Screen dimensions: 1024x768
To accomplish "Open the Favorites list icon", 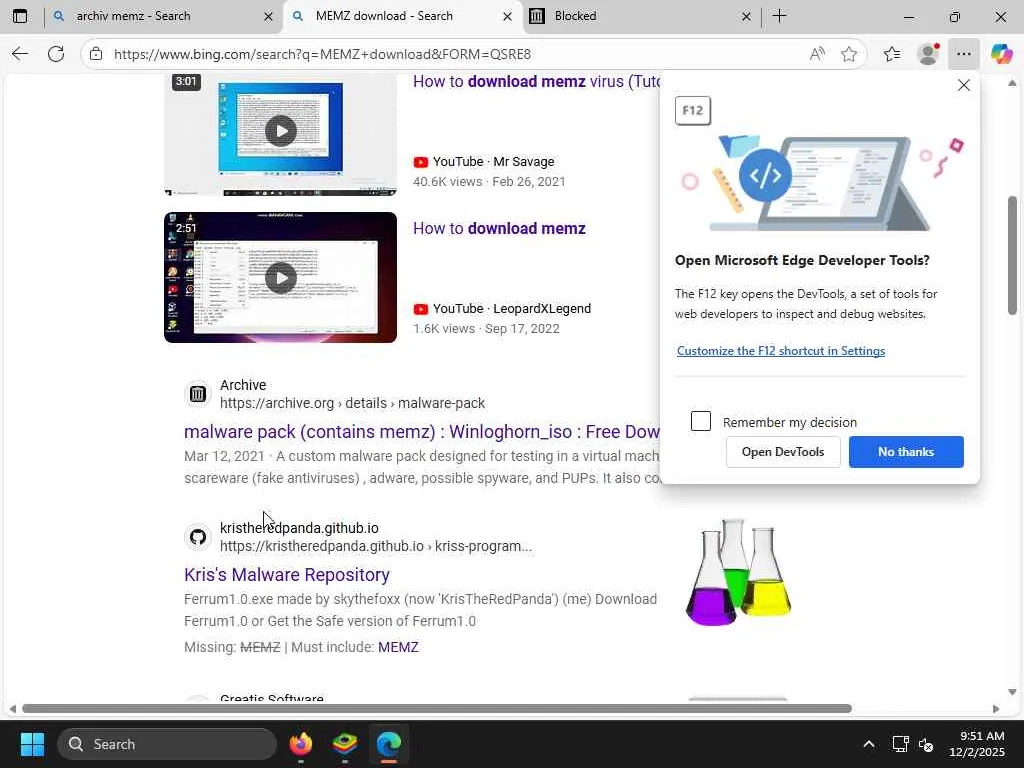I will click(x=892, y=54).
